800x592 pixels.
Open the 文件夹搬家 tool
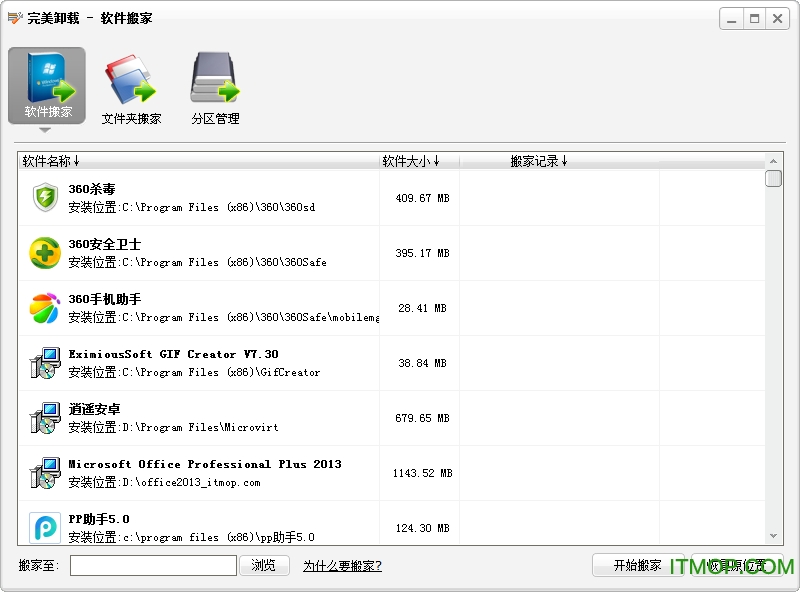click(130, 90)
